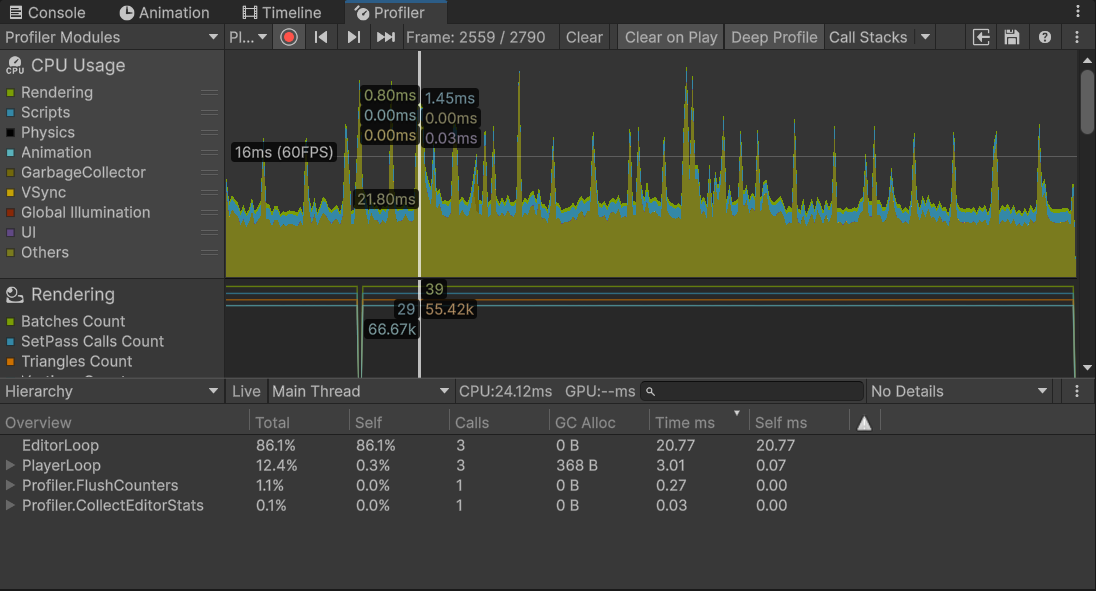Switch to the Console tab
This screenshot has width=1096, height=591.
coord(48,12)
